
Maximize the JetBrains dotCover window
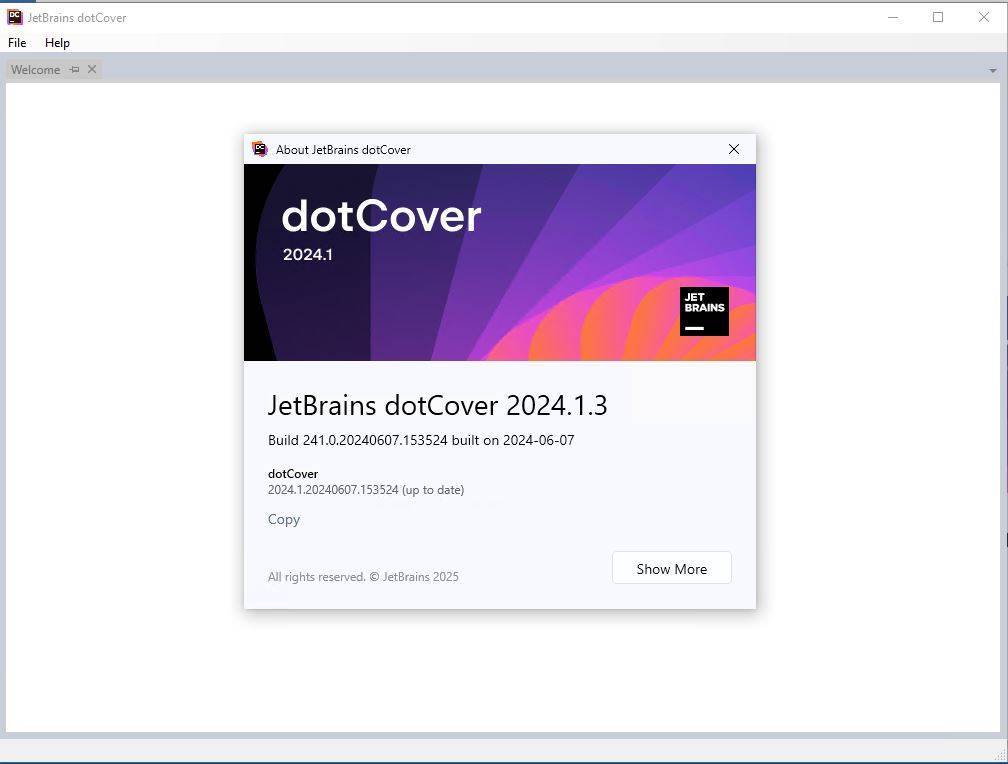[x=938, y=17]
